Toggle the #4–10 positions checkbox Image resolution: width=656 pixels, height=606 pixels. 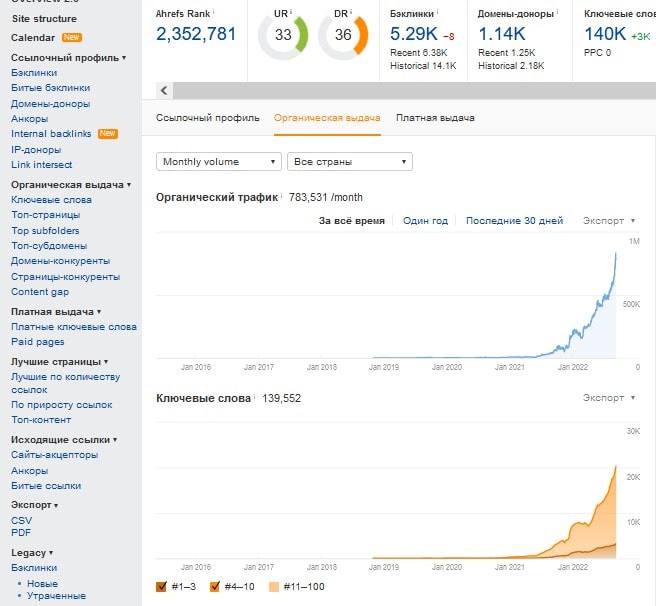(215, 586)
